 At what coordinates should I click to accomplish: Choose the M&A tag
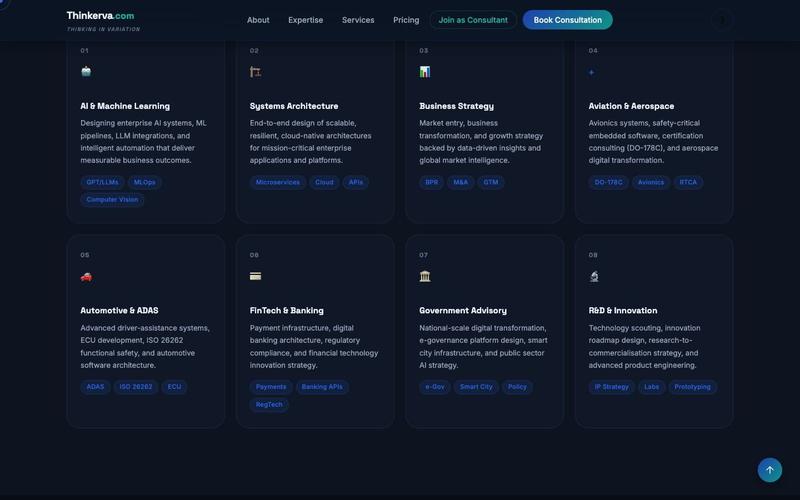461,182
